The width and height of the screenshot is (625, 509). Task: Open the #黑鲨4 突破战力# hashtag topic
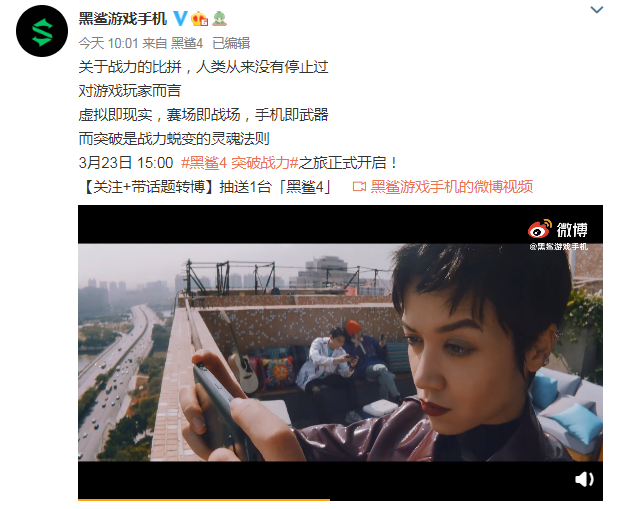pos(240,163)
